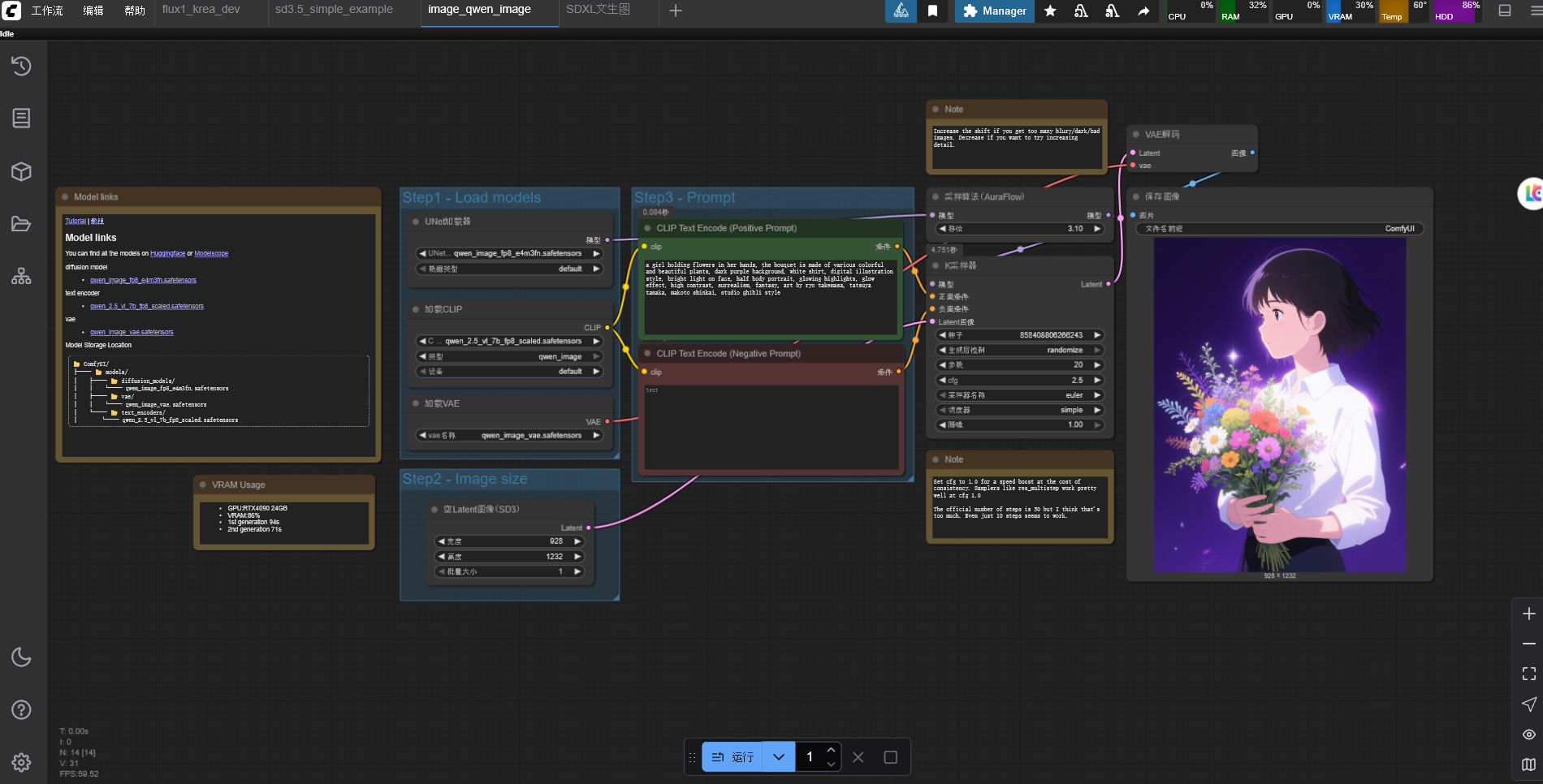Grab the run toolbar drag handle
The width and height of the screenshot is (1543, 784).
point(693,757)
